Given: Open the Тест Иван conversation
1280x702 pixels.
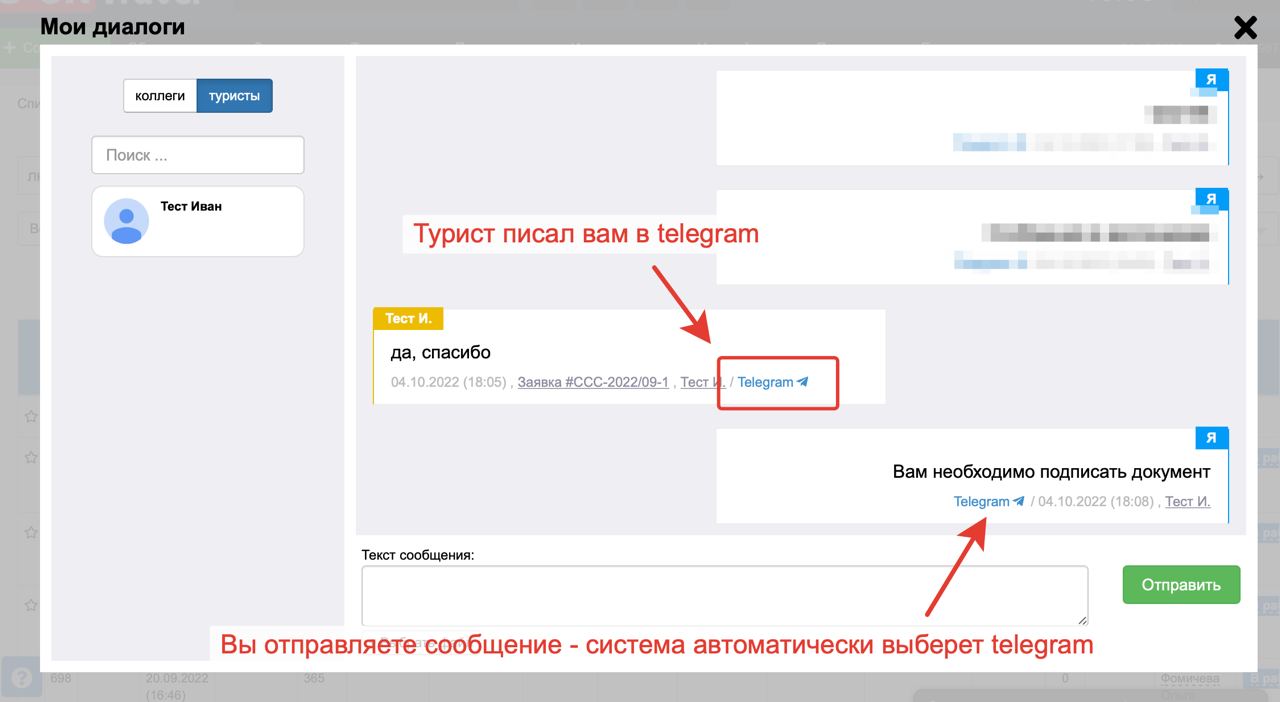Looking at the screenshot, I should point(198,221).
